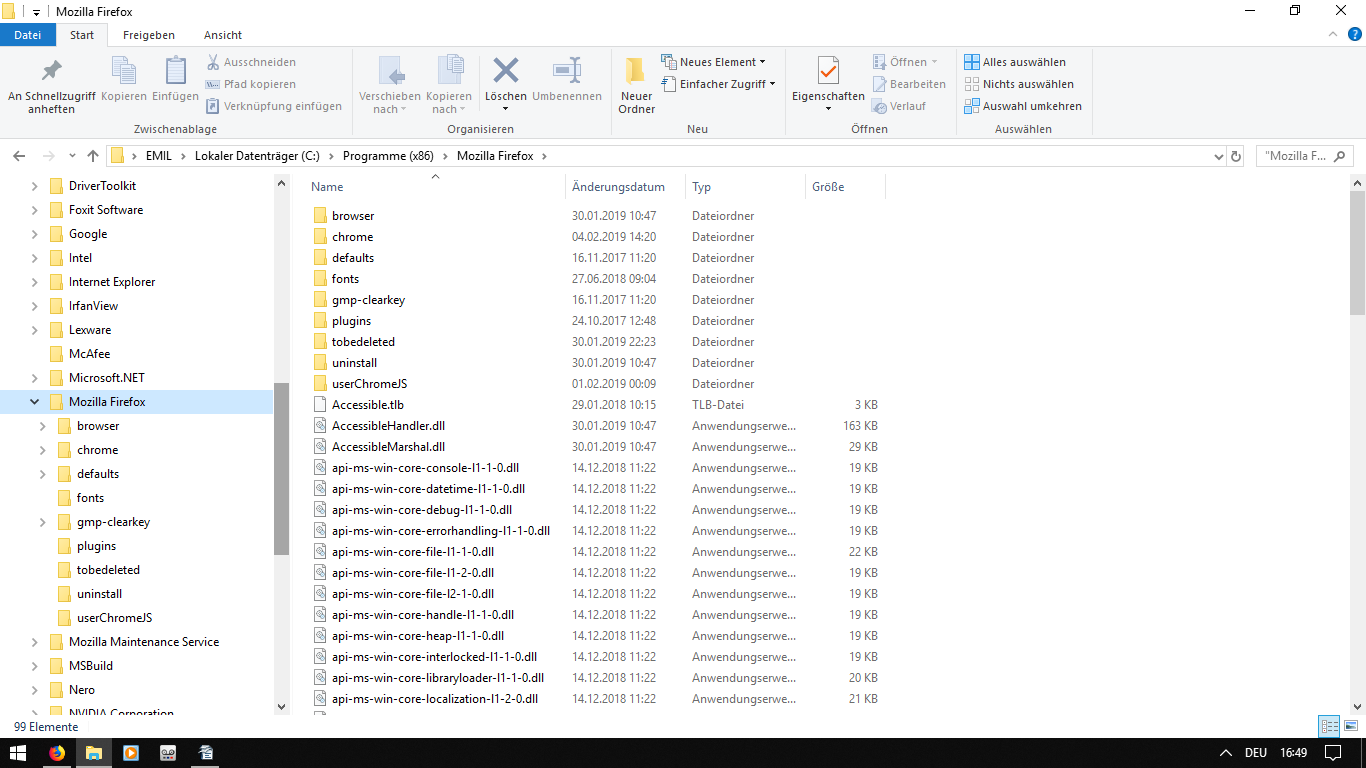Click Auswahl umkehren to invert selection
The width and height of the screenshot is (1366, 768).
point(1023,106)
